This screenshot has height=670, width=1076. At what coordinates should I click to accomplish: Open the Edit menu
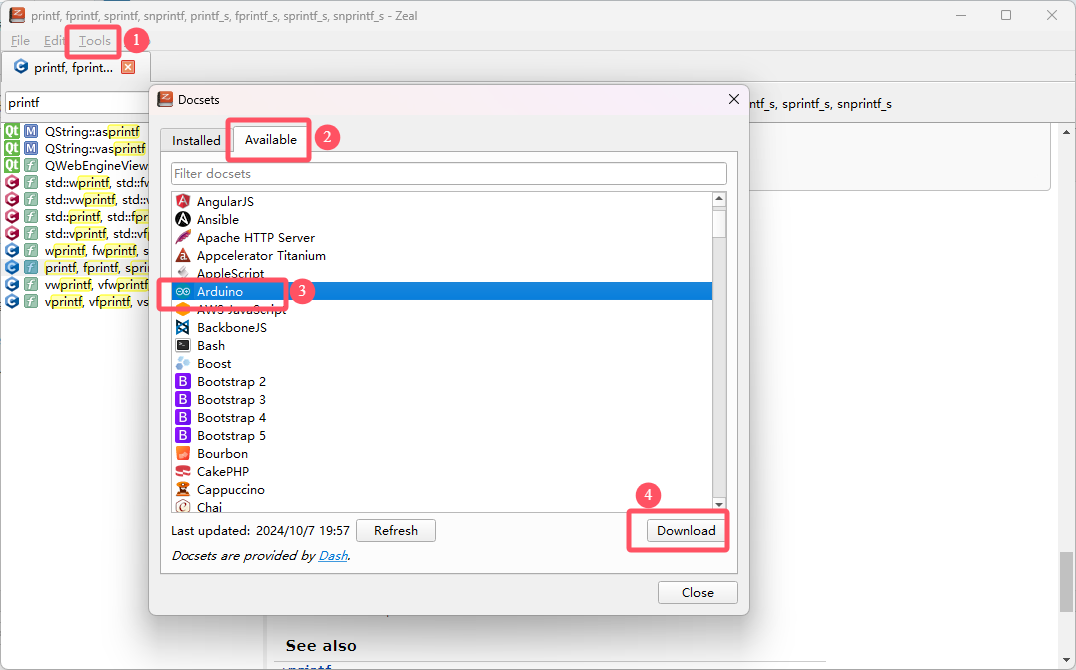pos(54,41)
